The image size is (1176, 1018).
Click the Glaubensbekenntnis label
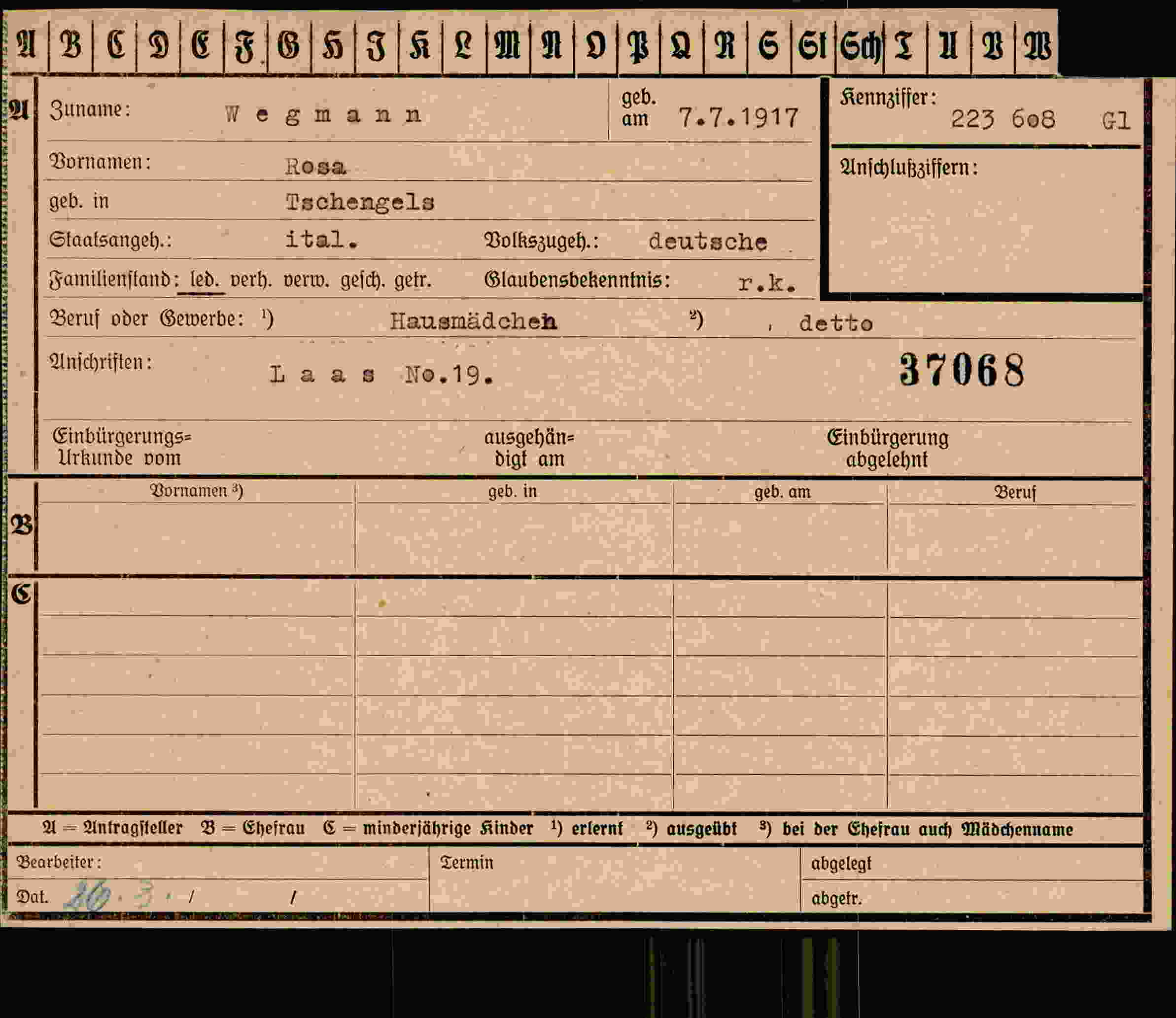point(578,280)
